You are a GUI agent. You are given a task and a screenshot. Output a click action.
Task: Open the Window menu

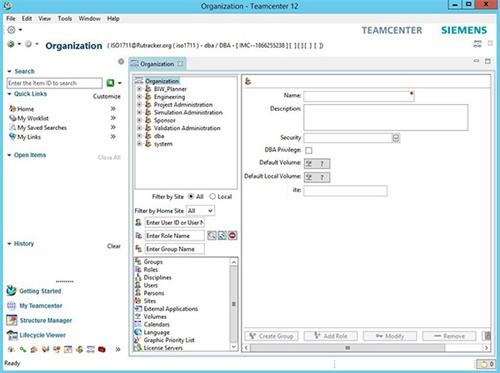coord(89,18)
